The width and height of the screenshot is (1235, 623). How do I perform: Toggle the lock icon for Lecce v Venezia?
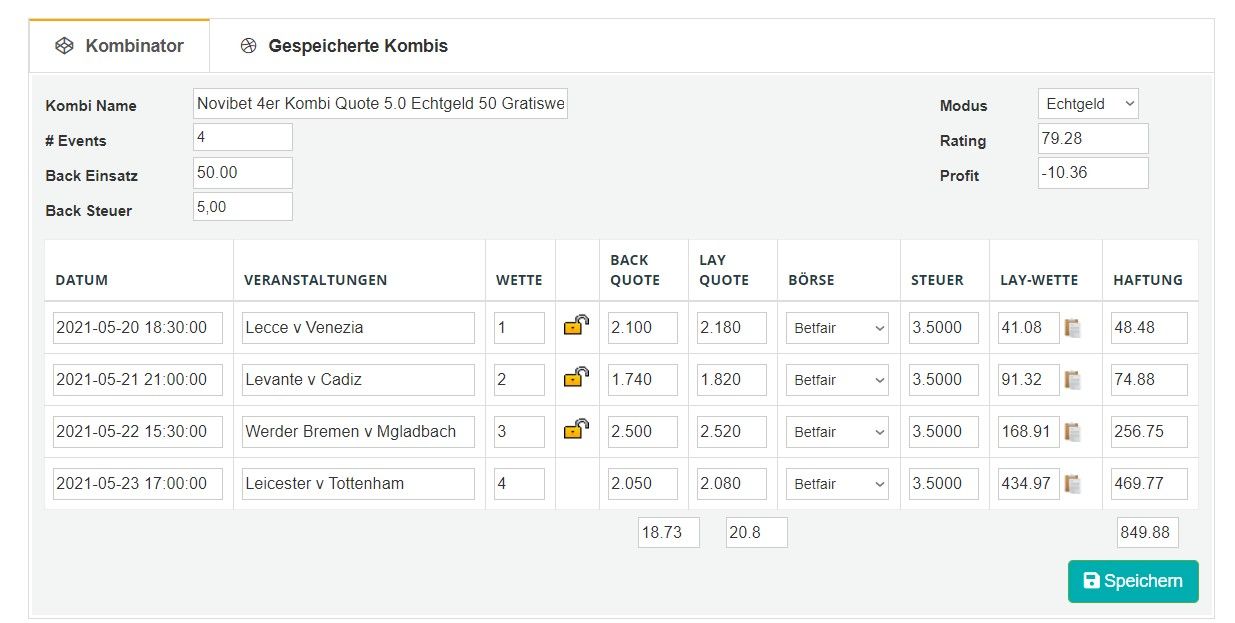tap(576, 325)
